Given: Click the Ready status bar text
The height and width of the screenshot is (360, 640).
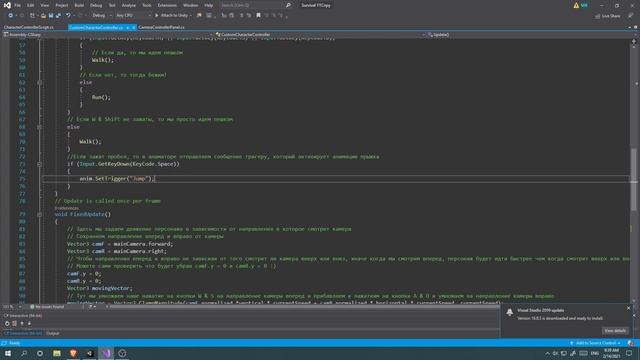Looking at the screenshot, I should [x=14, y=343].
